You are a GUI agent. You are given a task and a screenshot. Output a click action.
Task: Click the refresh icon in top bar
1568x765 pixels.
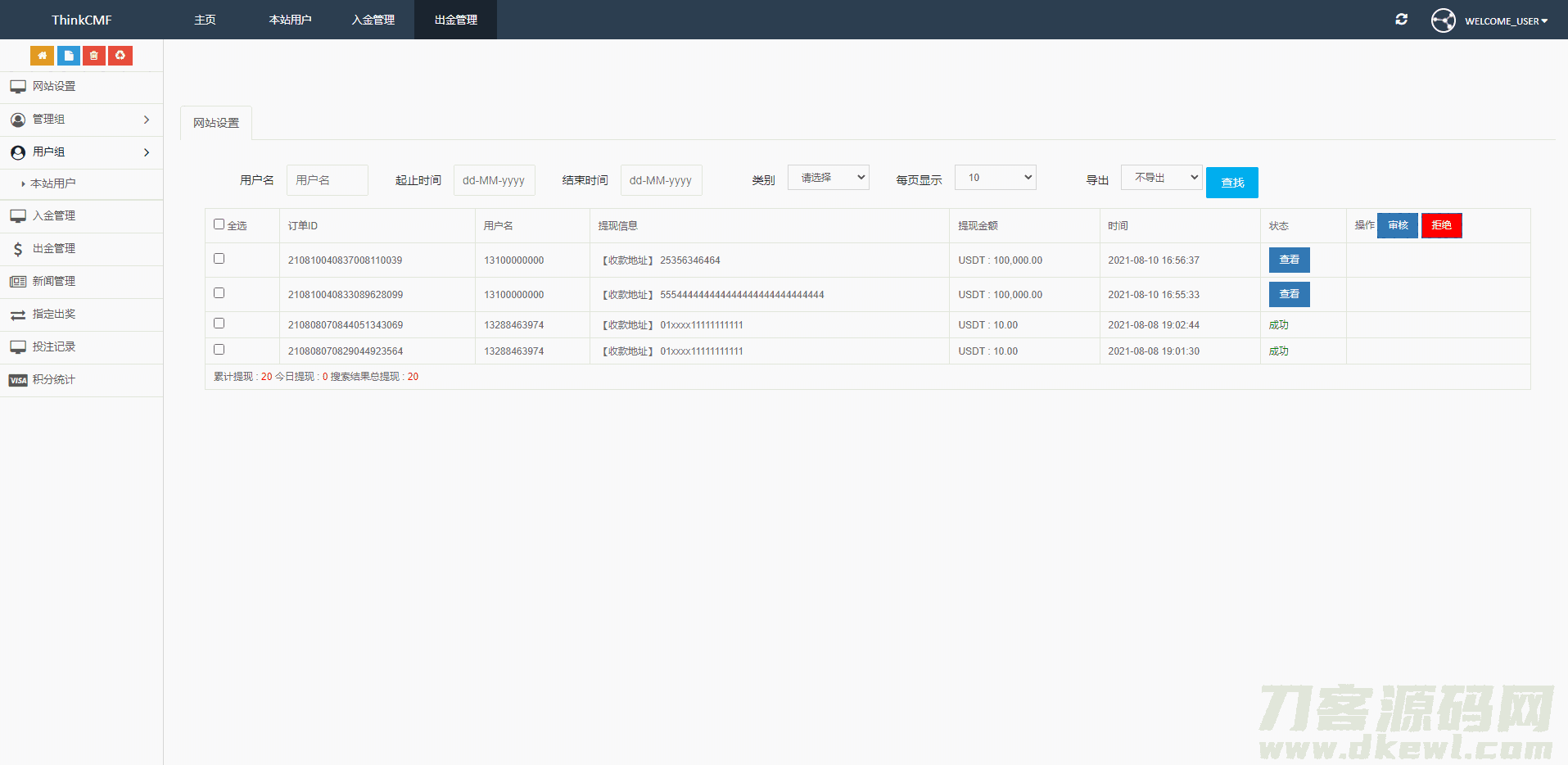click(x=1401, y=20)
